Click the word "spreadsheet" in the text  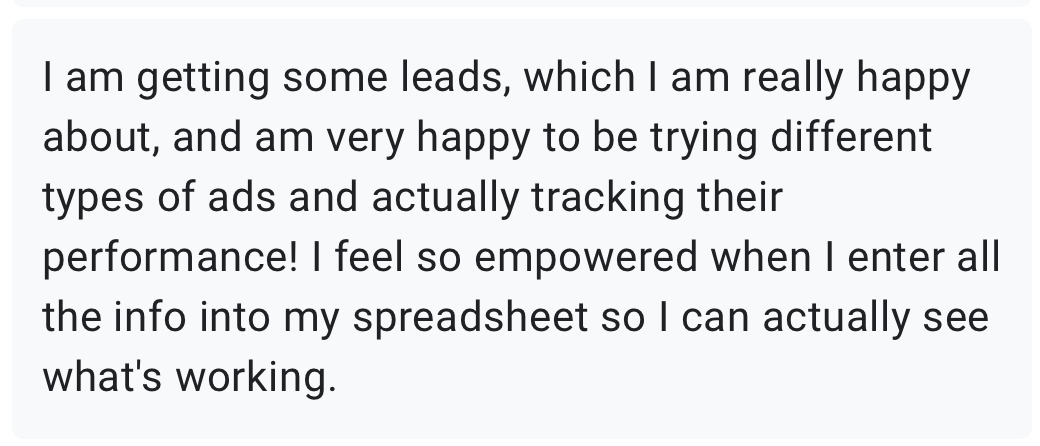pos(470,317)
